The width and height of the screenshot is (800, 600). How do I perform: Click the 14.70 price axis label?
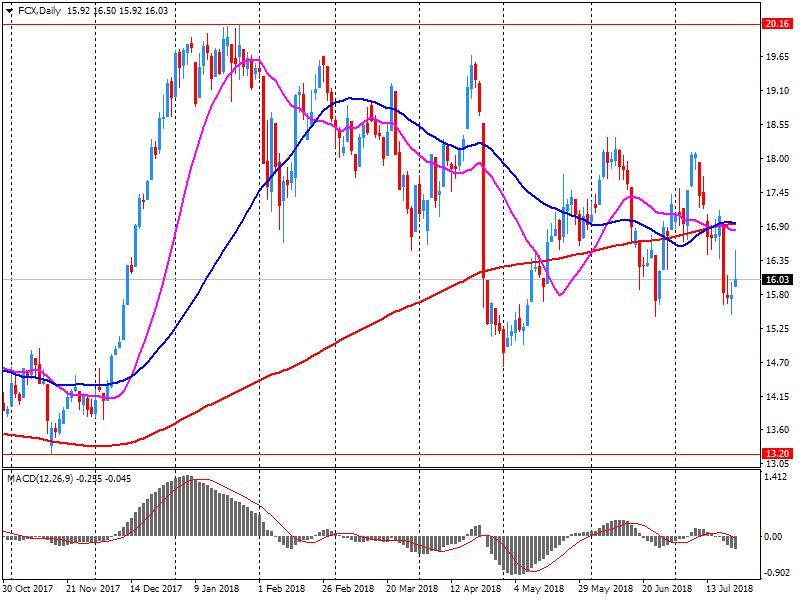coord(778,363)
